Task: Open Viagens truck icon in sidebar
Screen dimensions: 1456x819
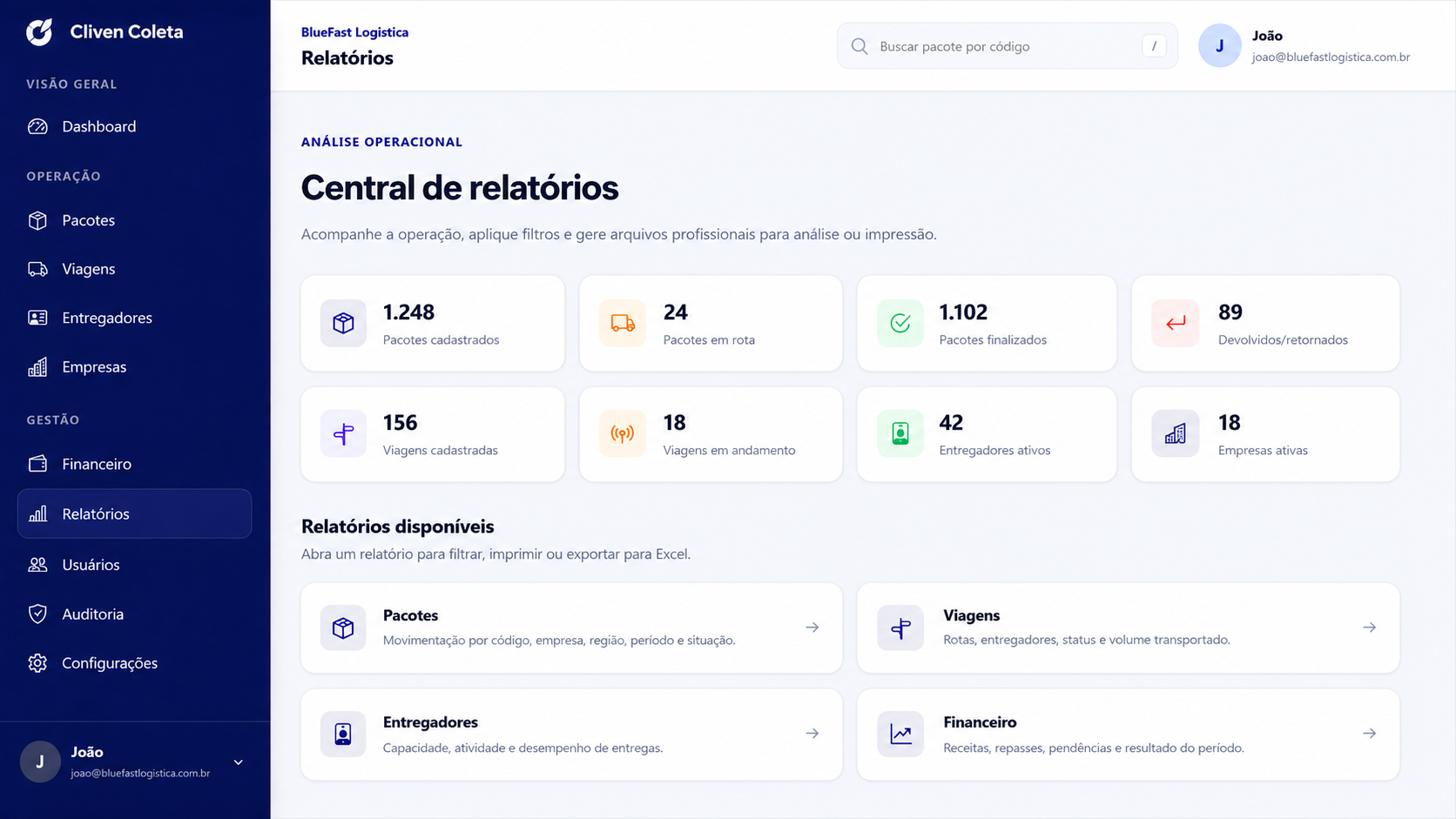Action: 37,269
